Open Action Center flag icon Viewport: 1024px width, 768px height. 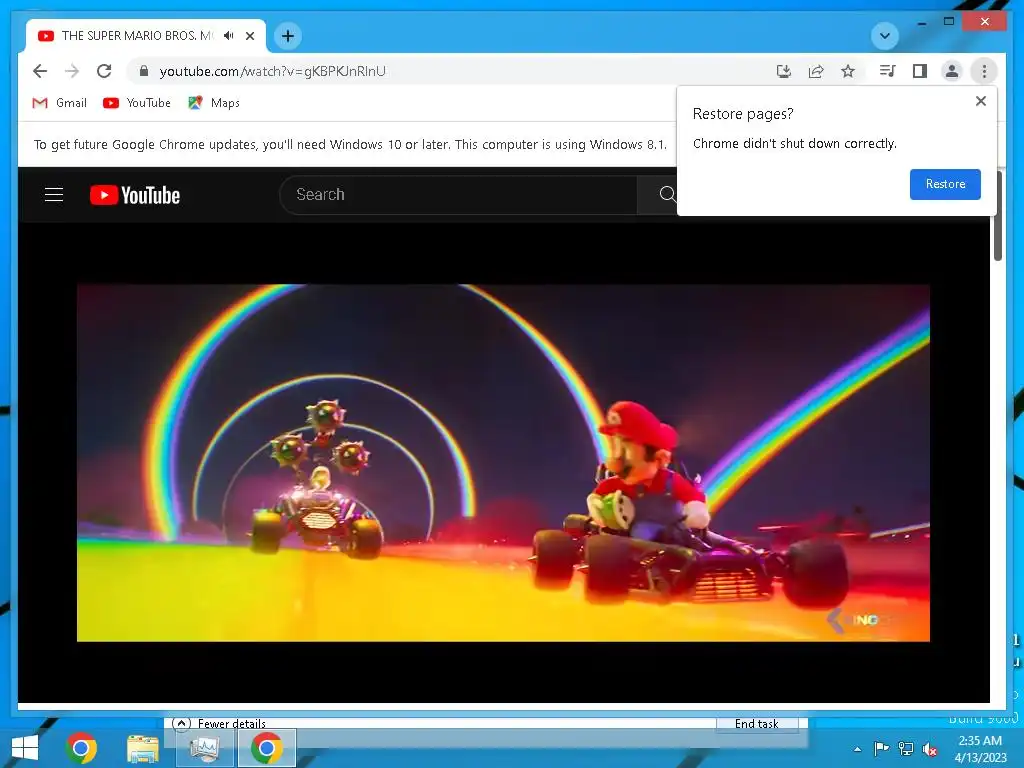coord(881,748)
